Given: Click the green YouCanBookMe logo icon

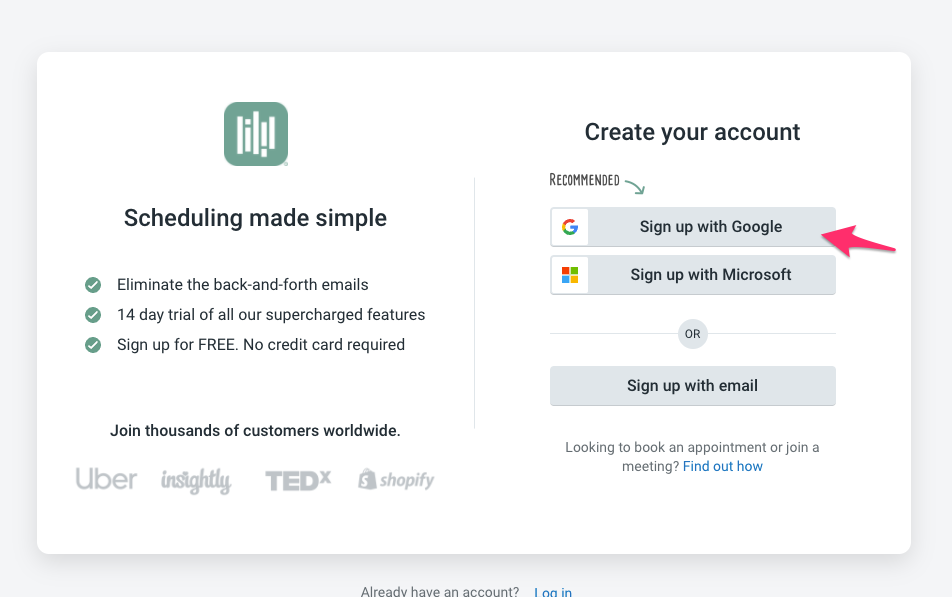Looking at the screenshot, I should coord(256,134).
